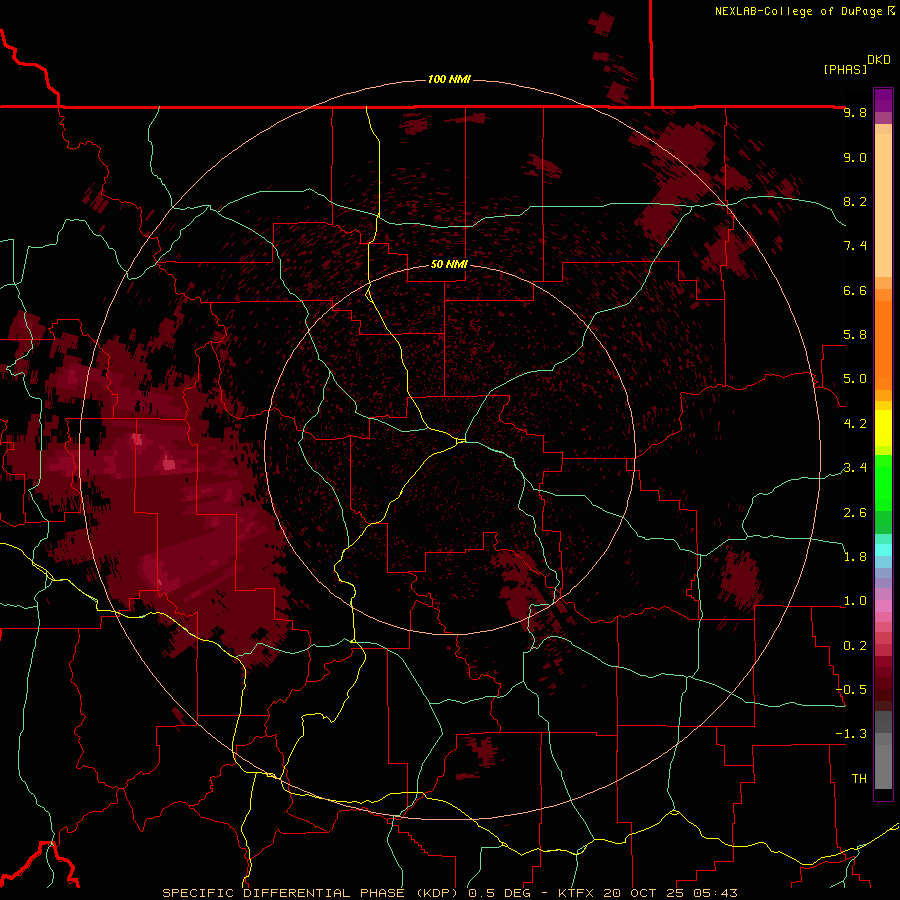The image size is (900, 900).
Task: Click the TH label on legend
Action: (x=859, y=779)
